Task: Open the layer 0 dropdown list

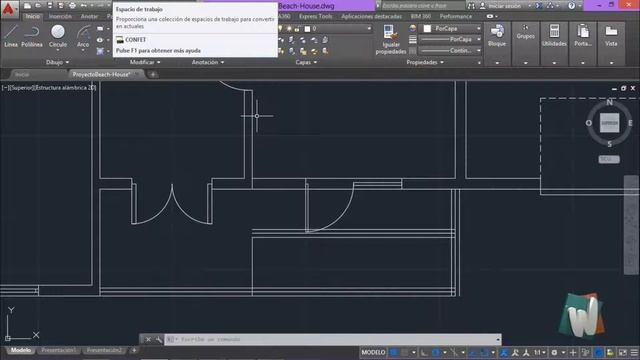Action: coord(369,29)
